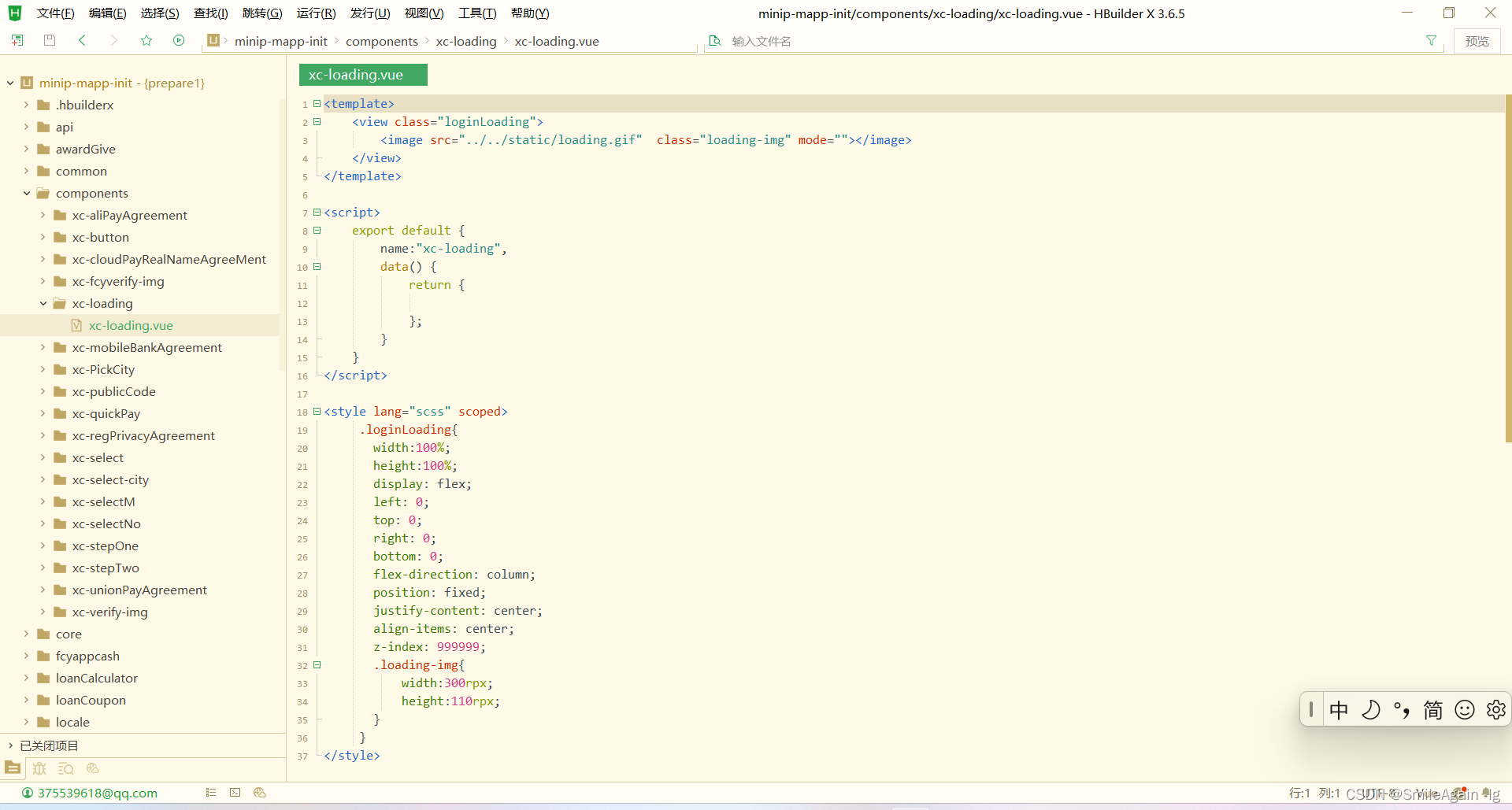Viewport: 1512px width, 810px height.
Task: Click the HBuilder X logo icon
Action: [15, 13]
